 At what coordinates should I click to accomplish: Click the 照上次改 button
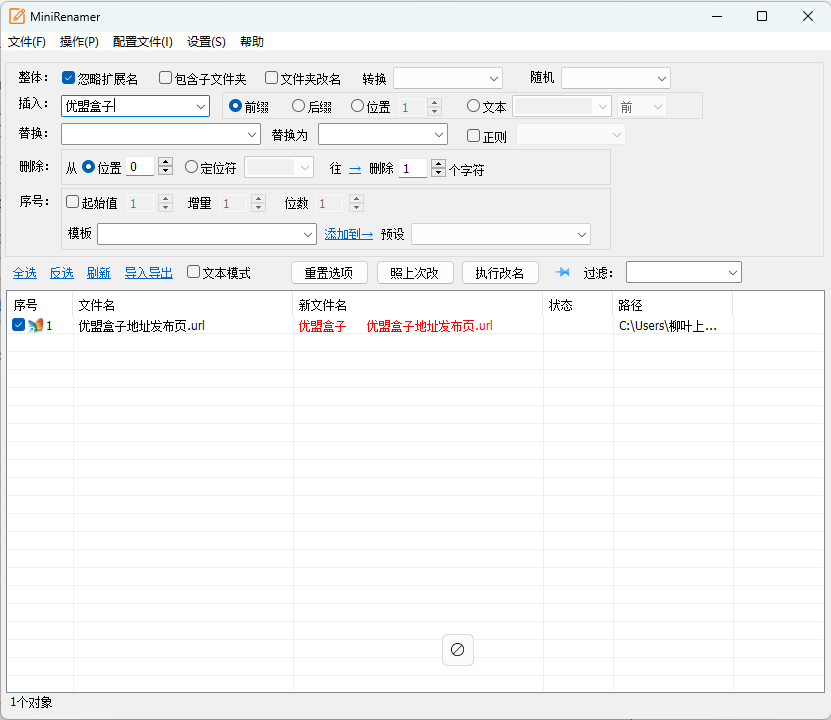(x=415, y=273)
